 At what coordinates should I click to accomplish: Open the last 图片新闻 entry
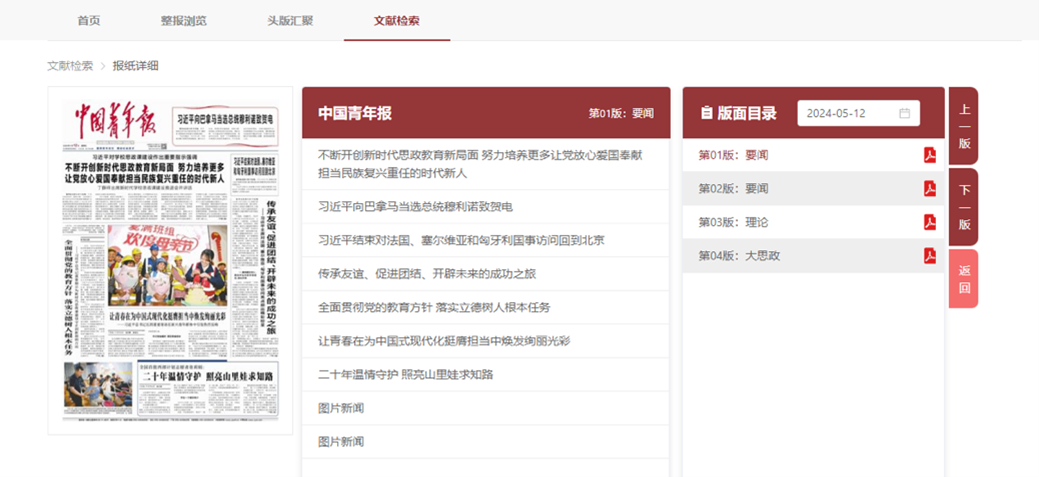[486, 442]
